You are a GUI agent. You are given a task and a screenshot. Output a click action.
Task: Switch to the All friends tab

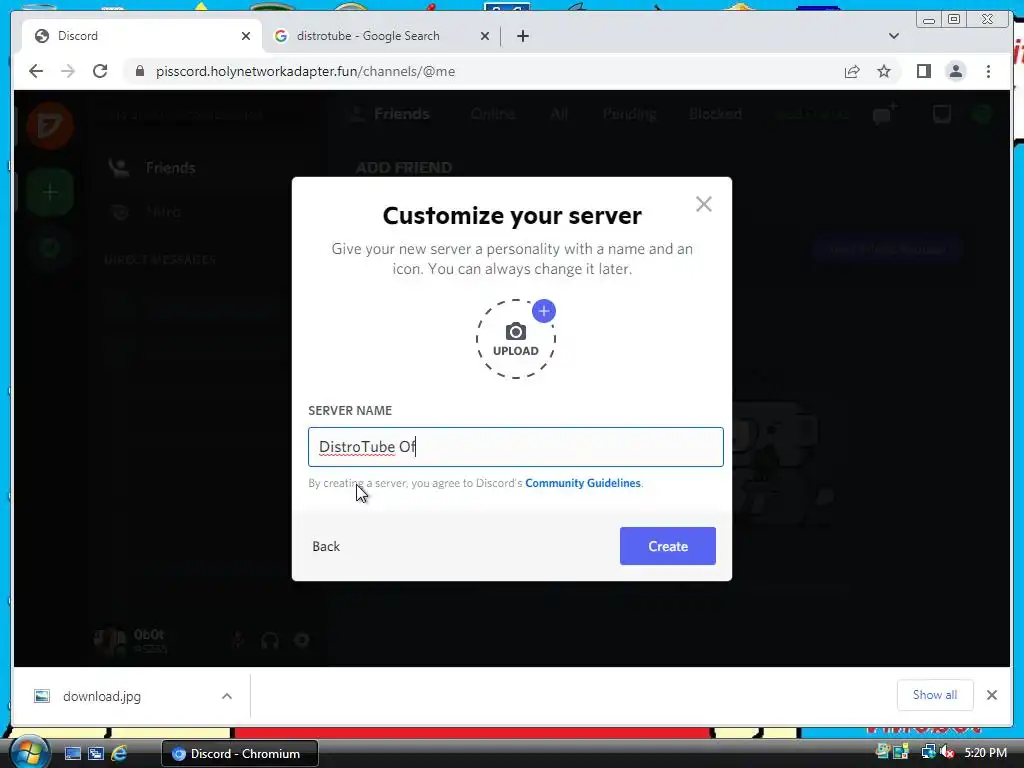click(559, 114)
